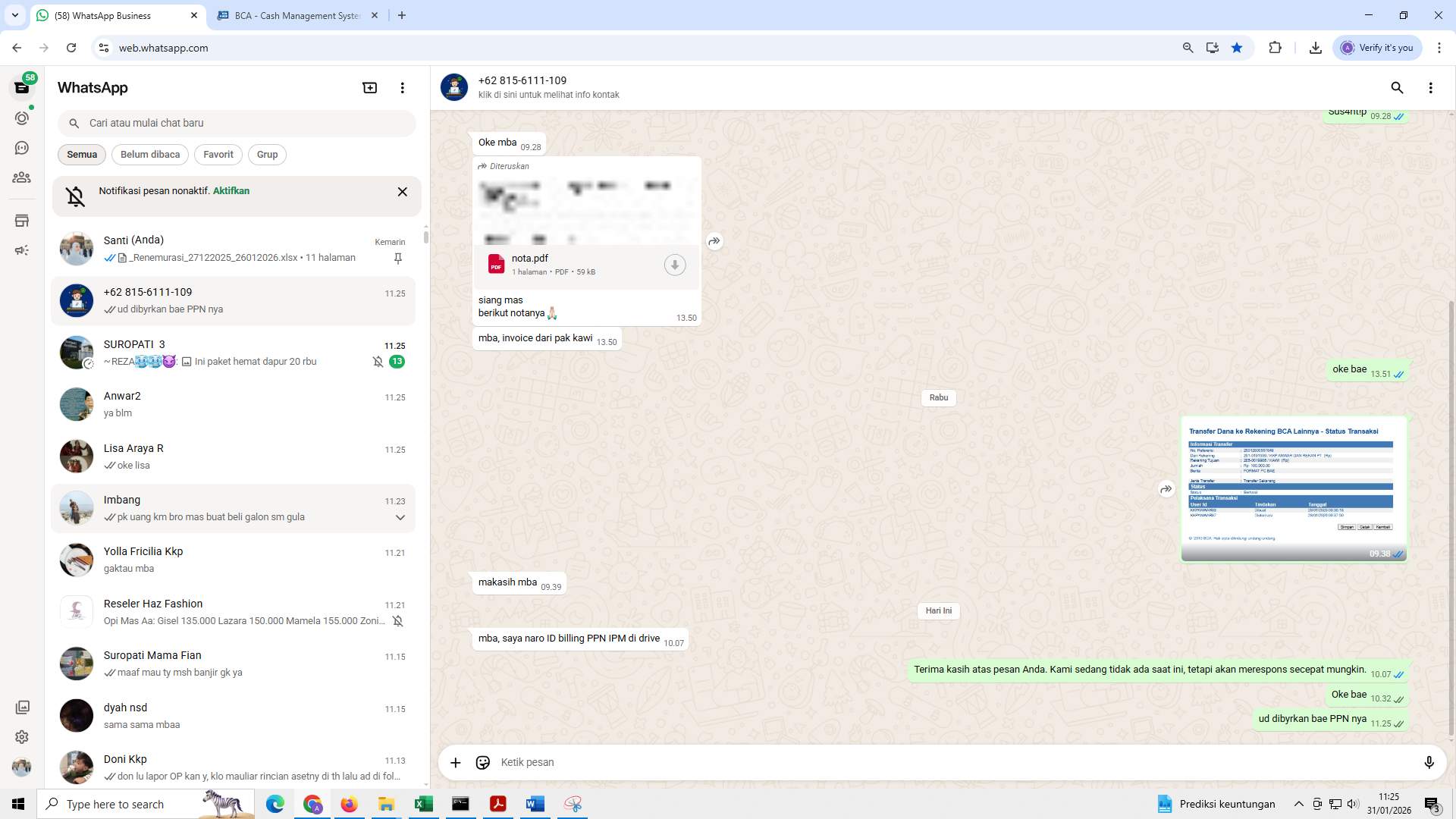1456x819 pixels.
Task: Download the nota.pdf attachment
Action: 674,265
